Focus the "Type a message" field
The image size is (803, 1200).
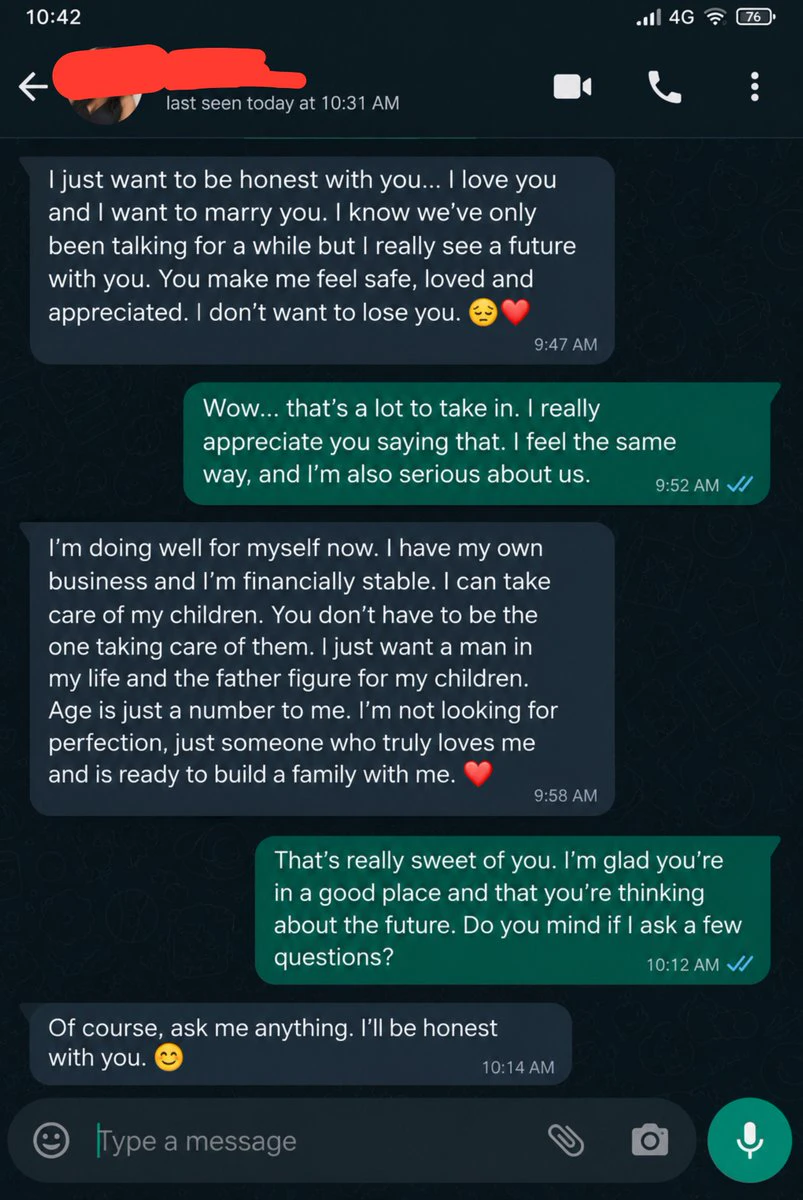pos(310,1140)
